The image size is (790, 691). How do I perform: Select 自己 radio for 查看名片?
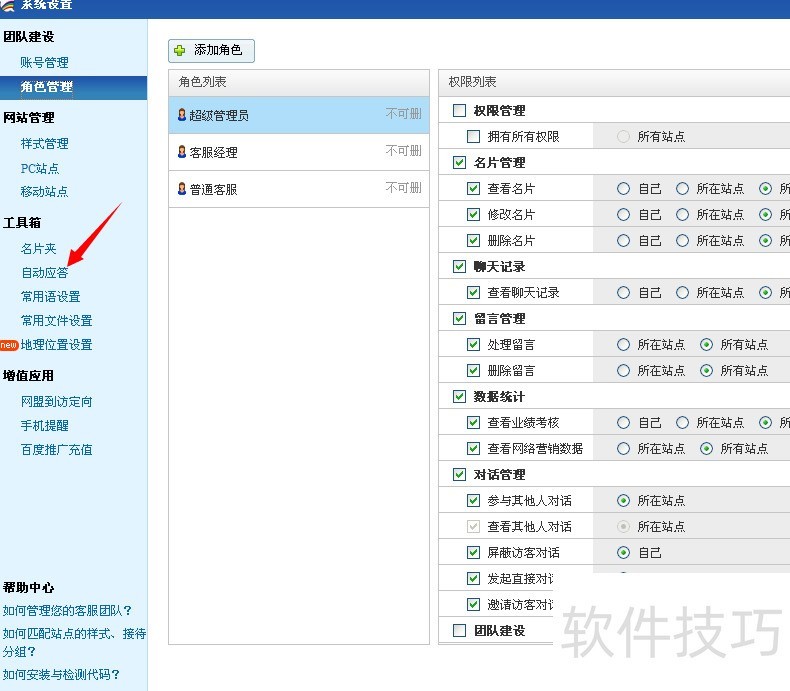pos(624,189)
